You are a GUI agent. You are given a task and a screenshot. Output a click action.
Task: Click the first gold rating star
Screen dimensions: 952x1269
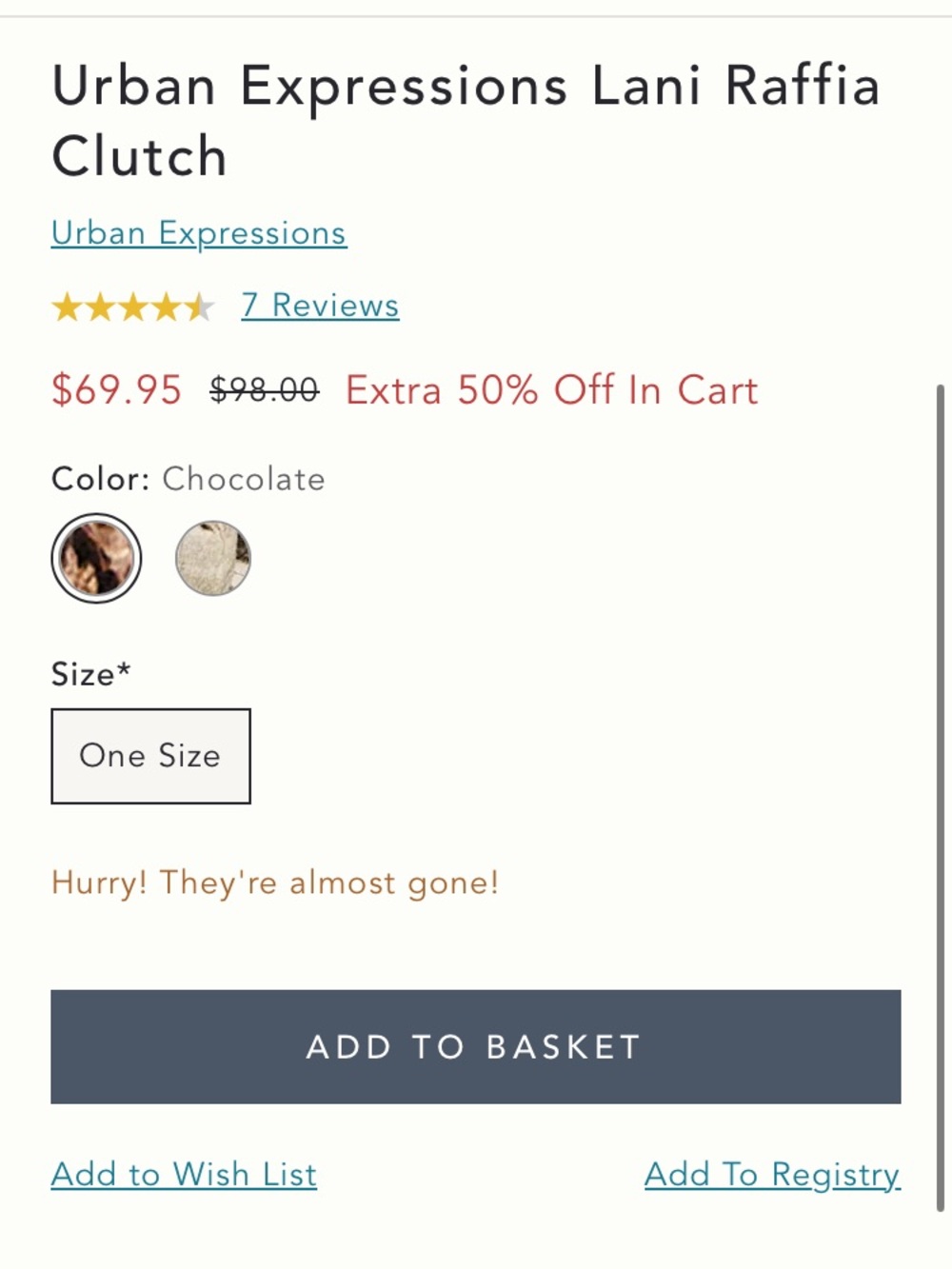click(67, 307)
